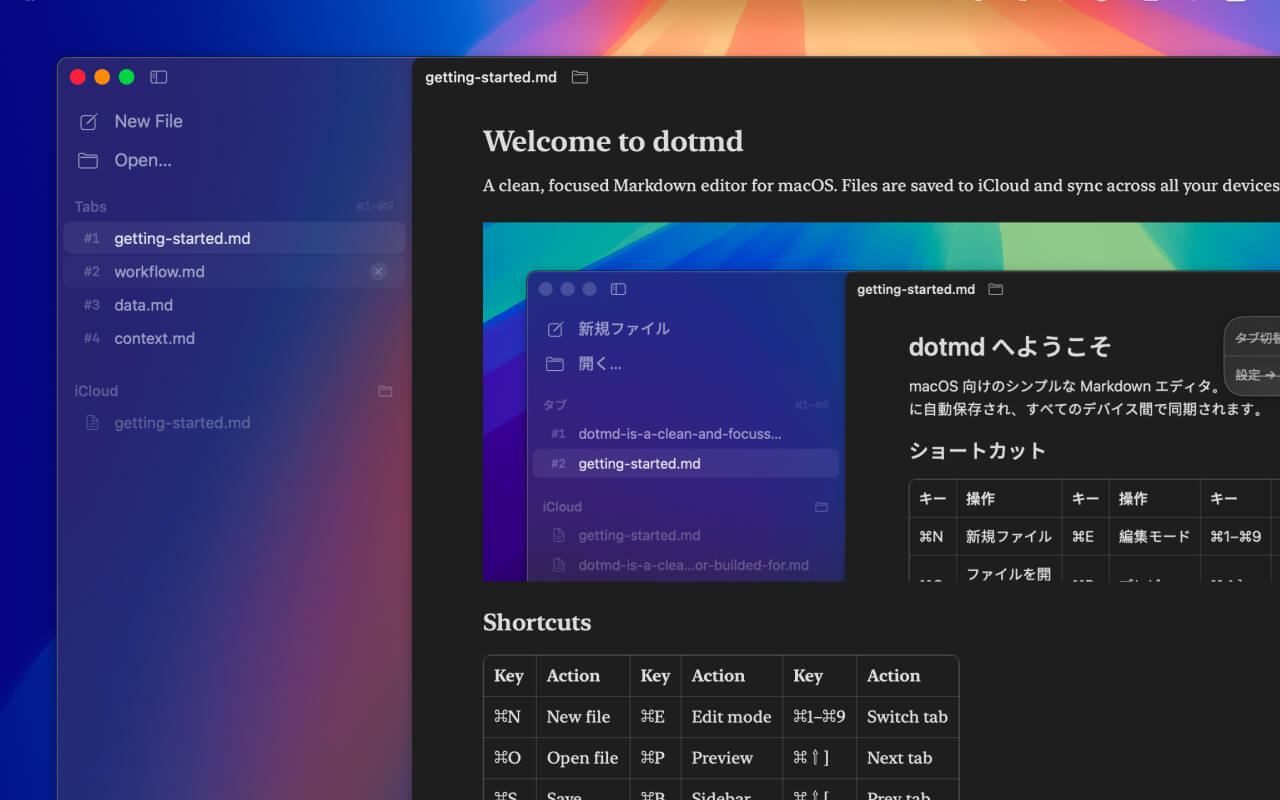
Task: Click the #2 label on workflow.md
Action: pyautogui.click(x=92, y=271)
